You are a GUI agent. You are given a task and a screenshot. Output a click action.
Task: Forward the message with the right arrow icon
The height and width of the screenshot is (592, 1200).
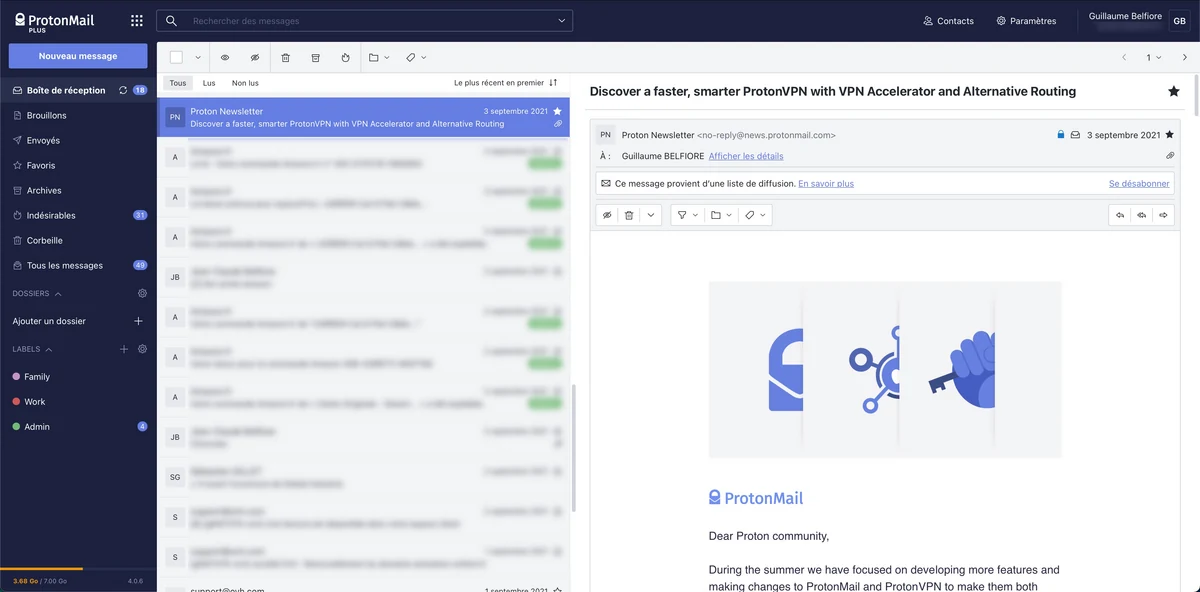pyautogui.click(x=1164, y=215)
